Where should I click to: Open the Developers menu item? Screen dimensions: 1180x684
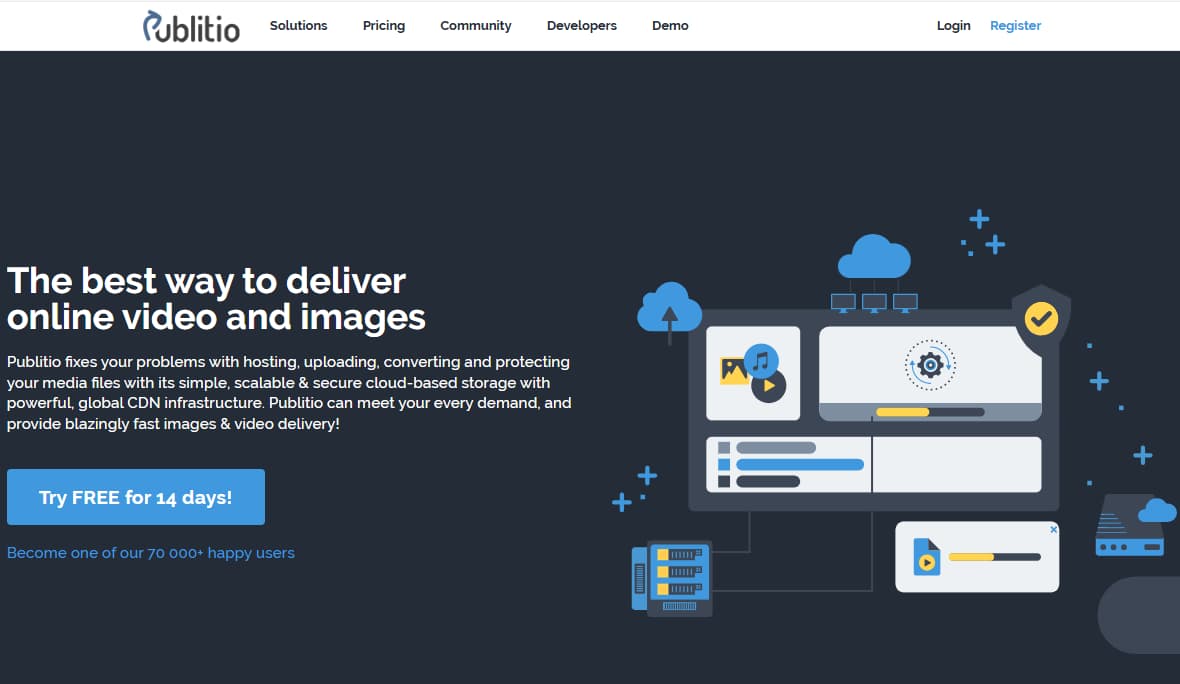pyautogui.click(x=582, y=26)
